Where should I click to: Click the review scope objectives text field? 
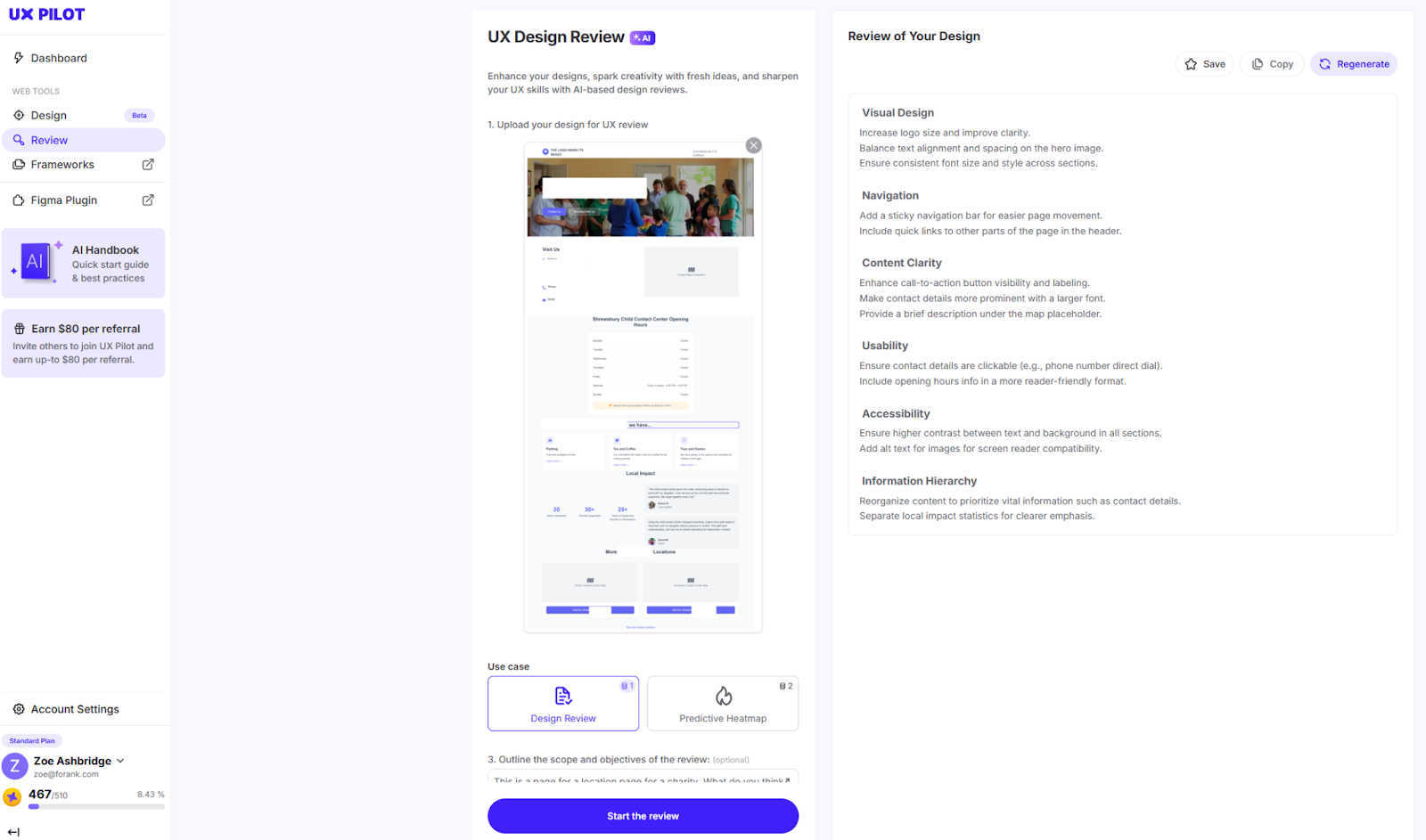tap(643, 780)
